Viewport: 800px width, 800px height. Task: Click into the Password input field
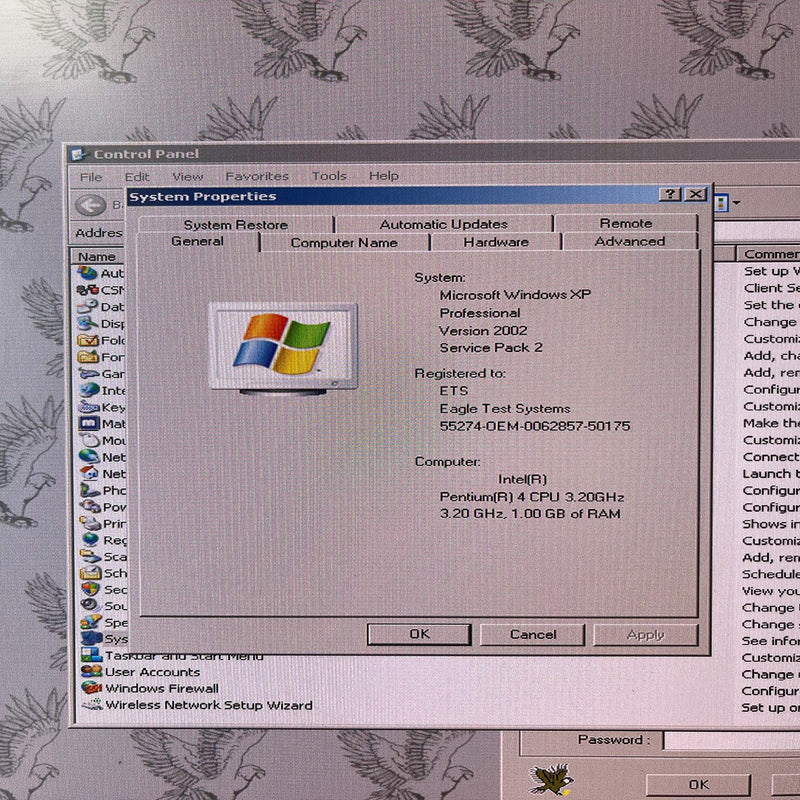click(730, 741)
